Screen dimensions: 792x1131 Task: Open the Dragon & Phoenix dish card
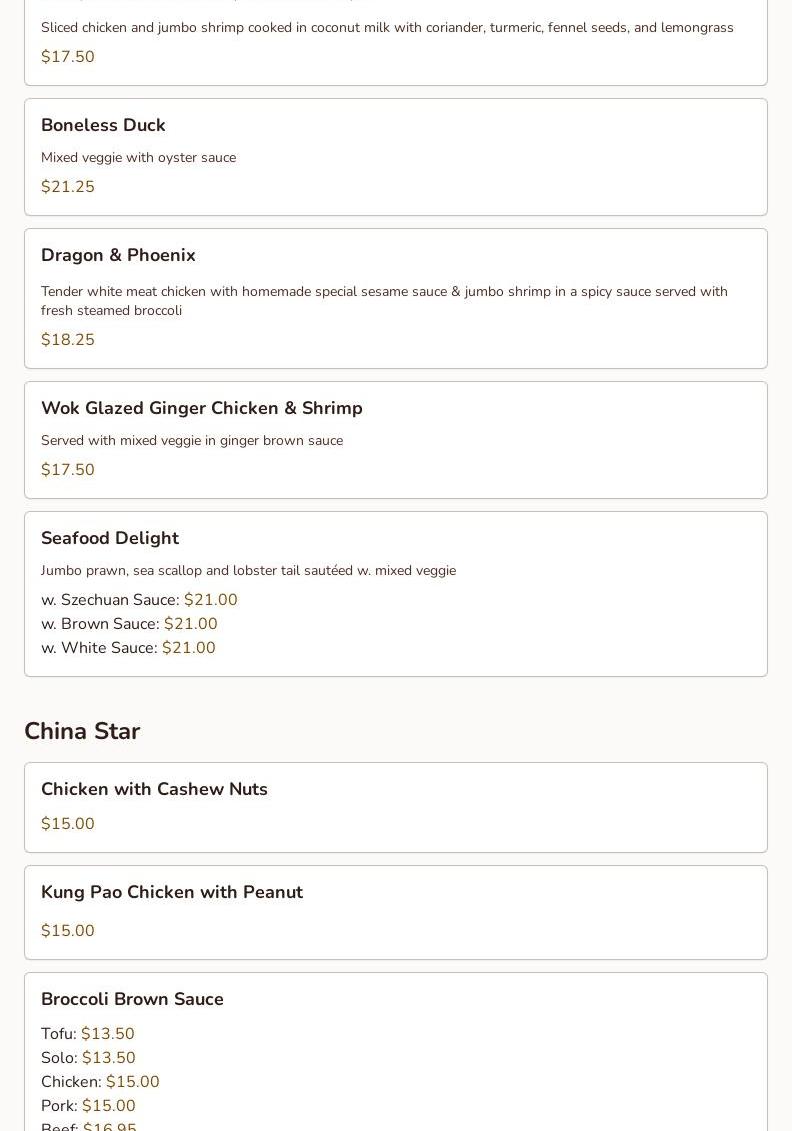point(395,299)
